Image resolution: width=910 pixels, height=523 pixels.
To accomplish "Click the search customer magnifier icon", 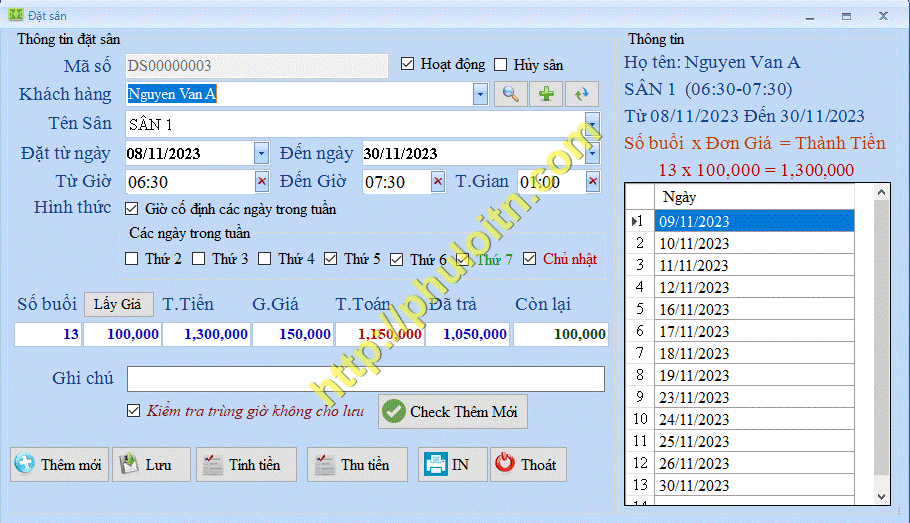I will (x=510, y=94).
